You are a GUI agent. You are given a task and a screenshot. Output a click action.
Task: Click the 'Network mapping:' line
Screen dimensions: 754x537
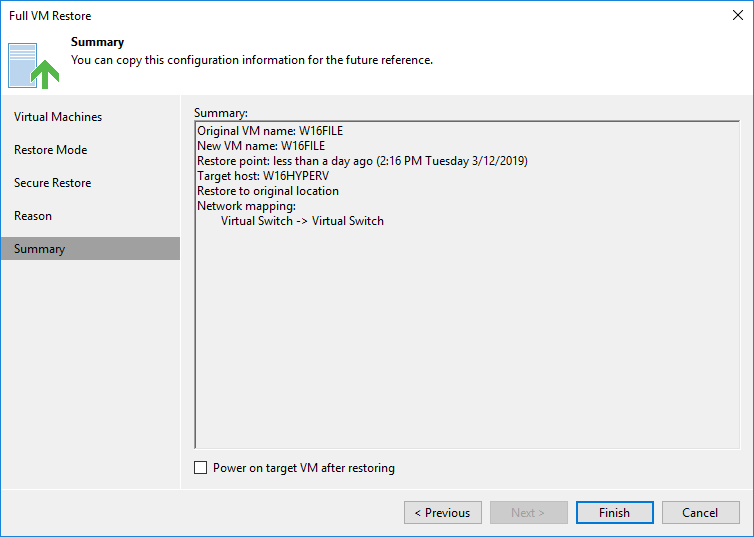coord(246,206)
